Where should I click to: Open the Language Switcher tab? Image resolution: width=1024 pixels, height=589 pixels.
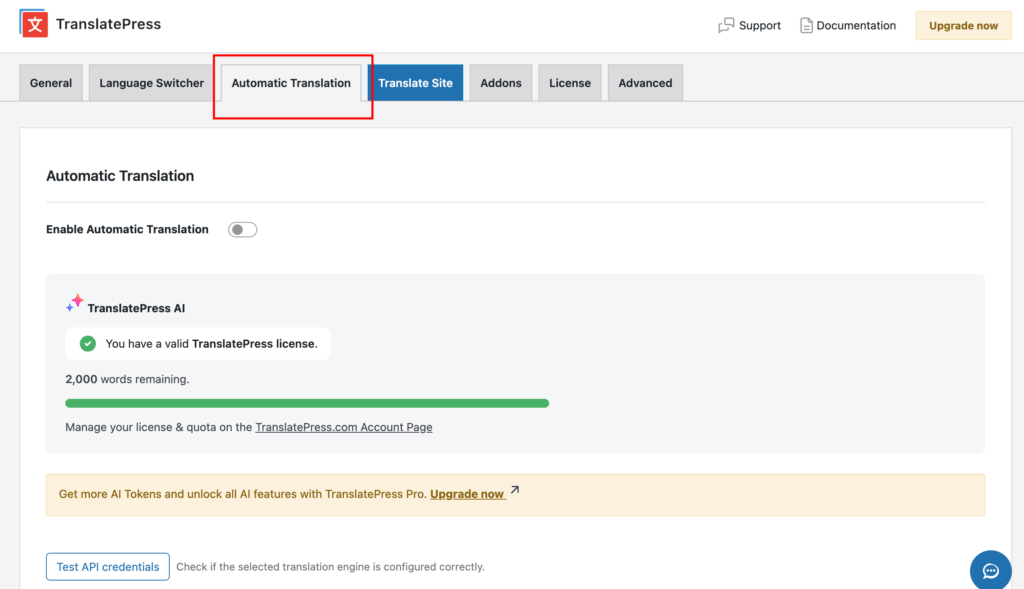pyautogui.click(x=150, y=83)
